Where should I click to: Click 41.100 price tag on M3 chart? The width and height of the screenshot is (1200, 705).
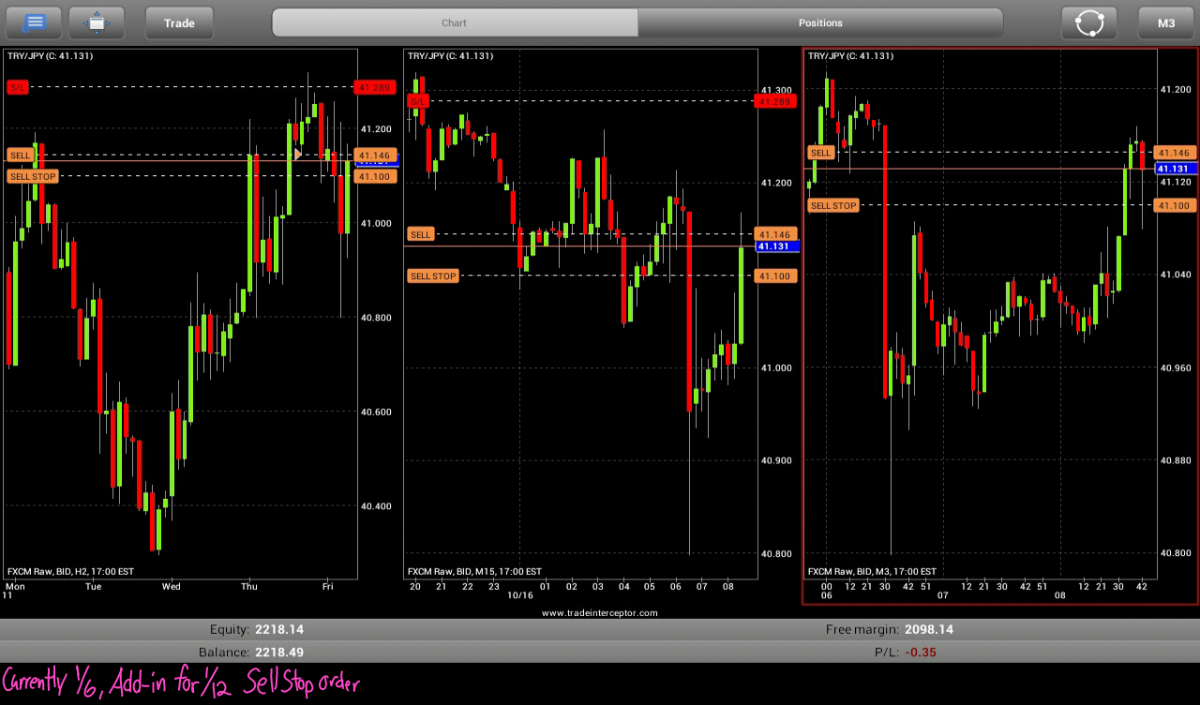1175,205
